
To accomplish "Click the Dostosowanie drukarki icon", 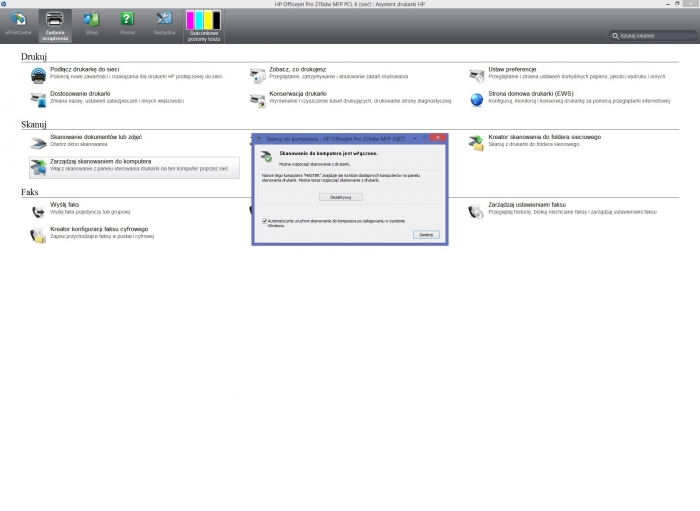I will click(38, 99).
